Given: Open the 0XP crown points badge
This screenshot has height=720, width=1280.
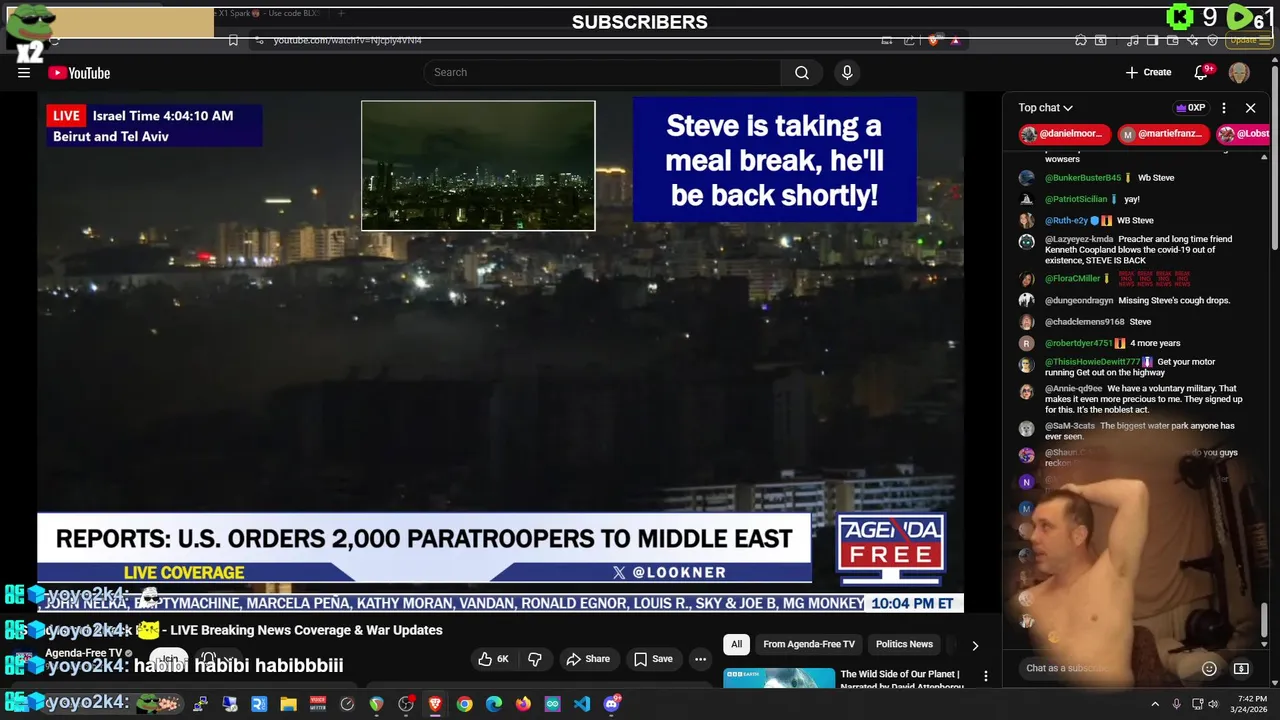Looking at the screenshot, I should coord(1190,108).
